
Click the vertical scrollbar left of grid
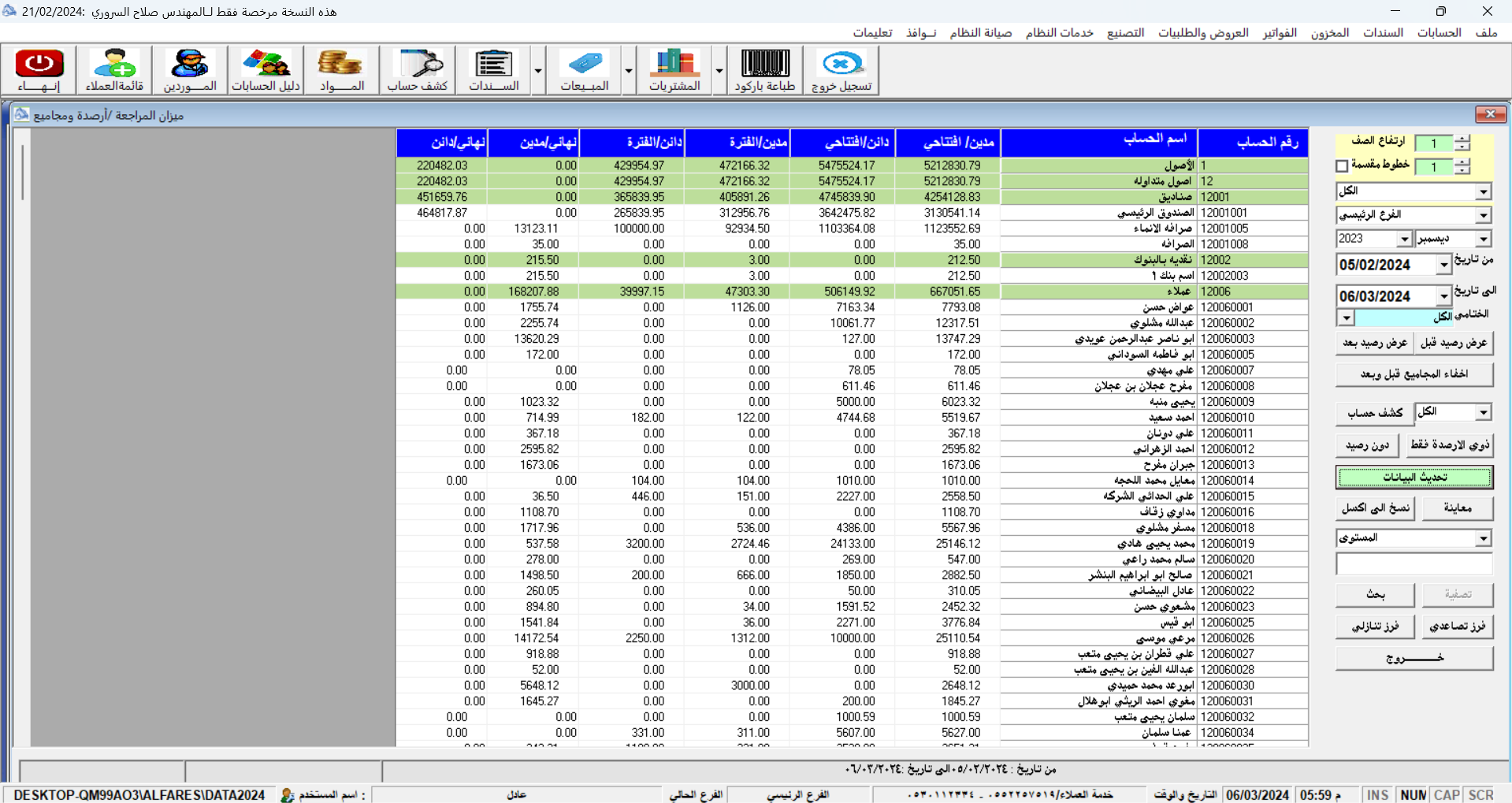click(x=22, y=437)
